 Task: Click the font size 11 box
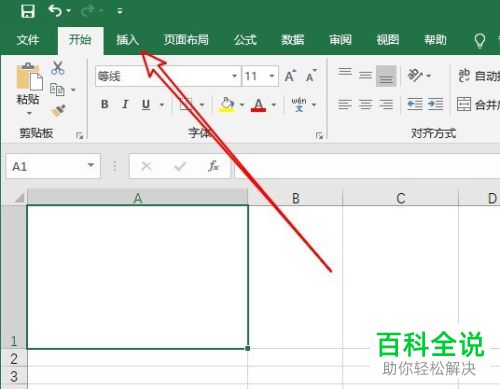tap(255, 76)
